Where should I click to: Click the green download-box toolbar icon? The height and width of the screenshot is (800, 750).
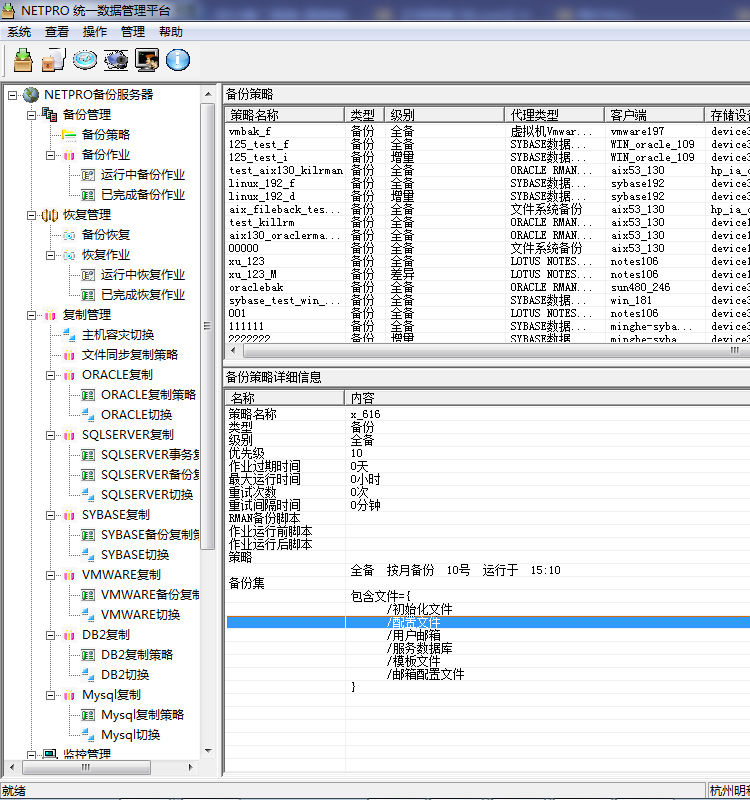pos(23,60)
